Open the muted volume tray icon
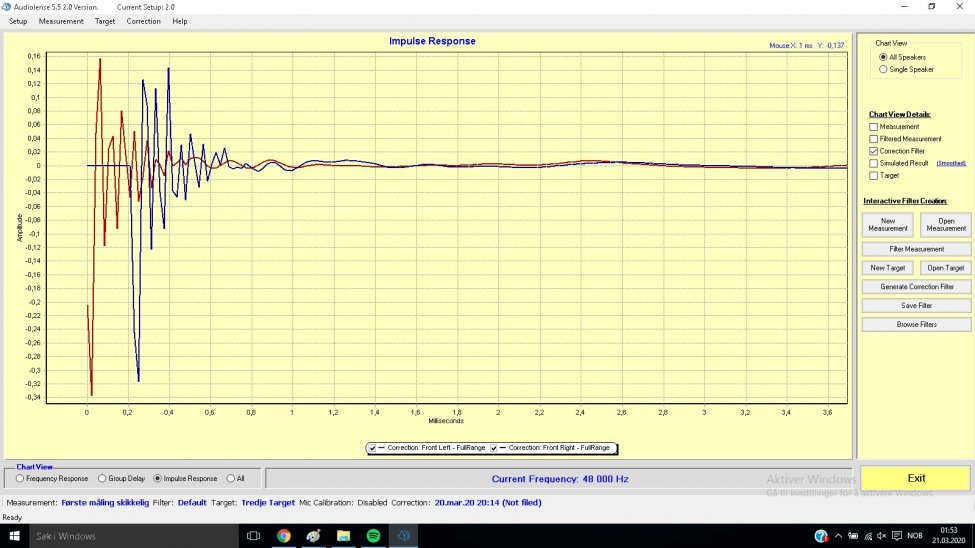Image resolution: width=975 pixels, height=548 pixels. (882, 536)
